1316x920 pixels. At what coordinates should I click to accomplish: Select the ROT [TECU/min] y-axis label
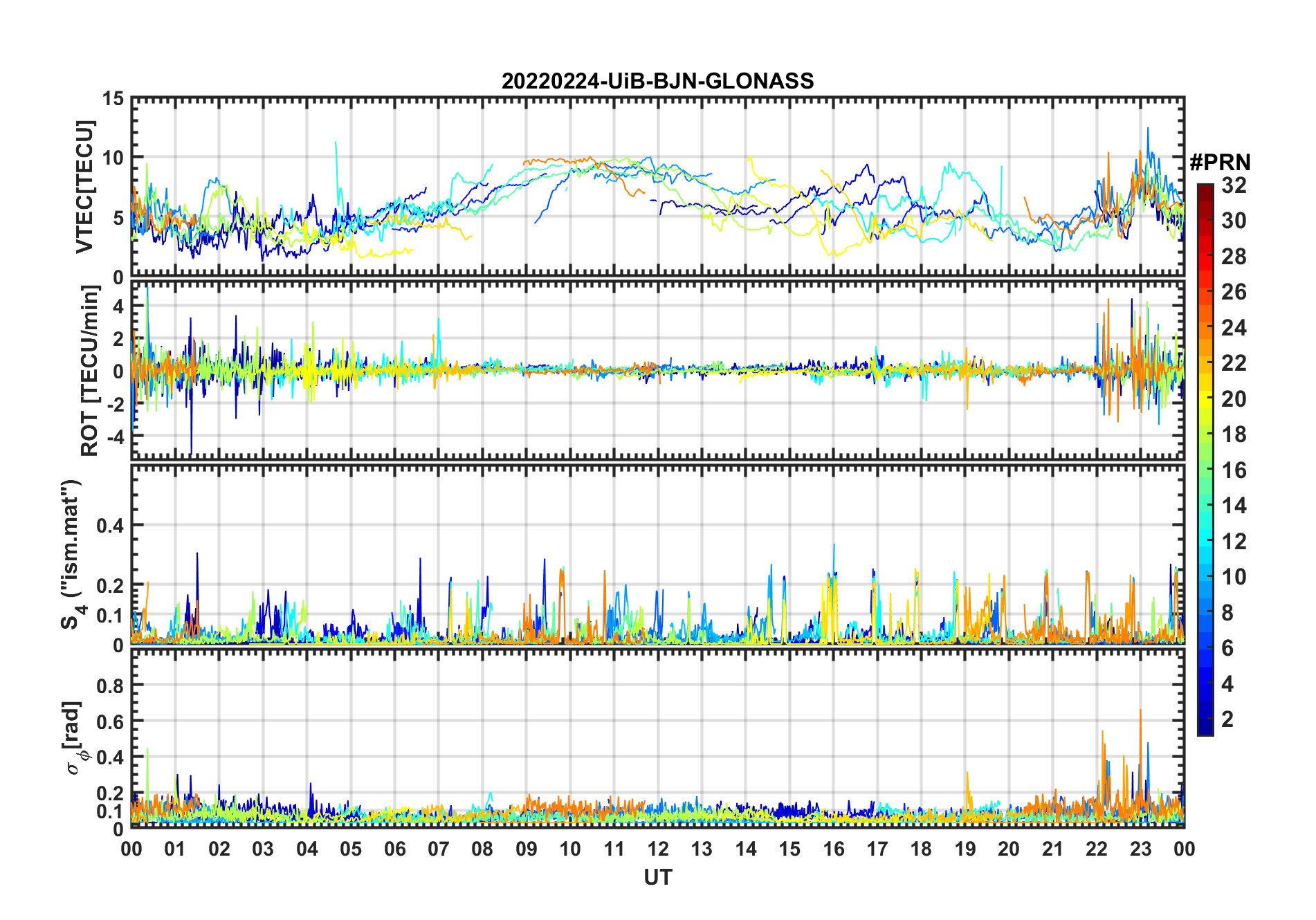coord(90,371)
